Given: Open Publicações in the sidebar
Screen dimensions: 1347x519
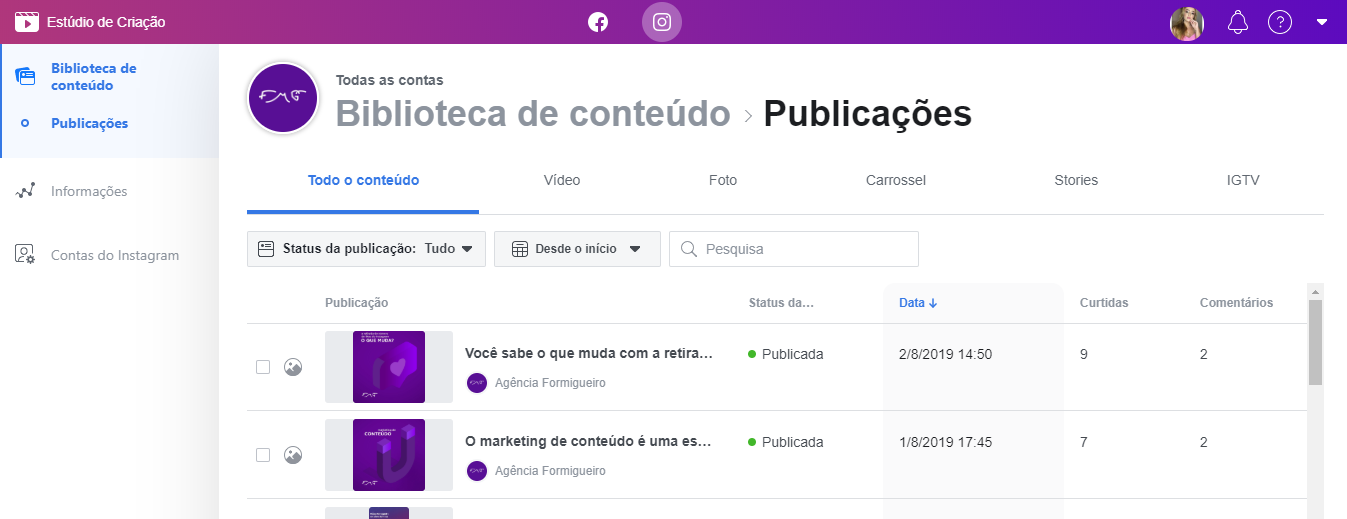Looking at the screenshot, I should tap(90, 123).
